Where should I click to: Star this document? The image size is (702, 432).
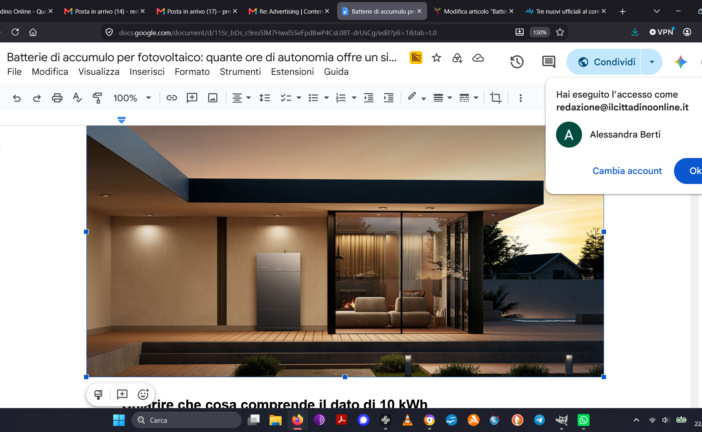(x=437, y=58)
